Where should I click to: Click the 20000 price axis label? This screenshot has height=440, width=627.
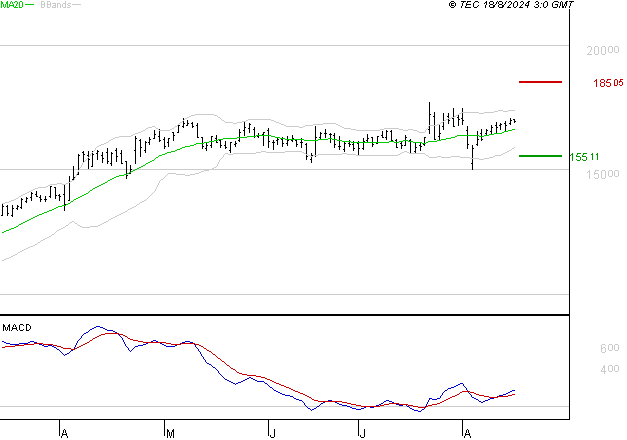click(603, 50)
